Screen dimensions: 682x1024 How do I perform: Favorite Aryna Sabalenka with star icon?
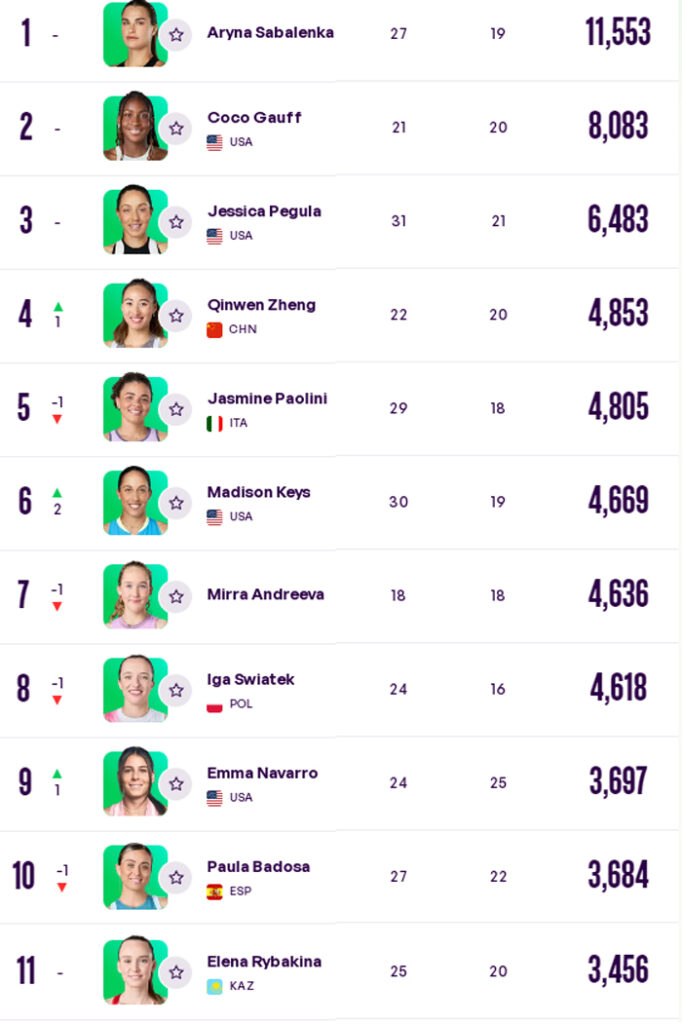tap(176, 35)
